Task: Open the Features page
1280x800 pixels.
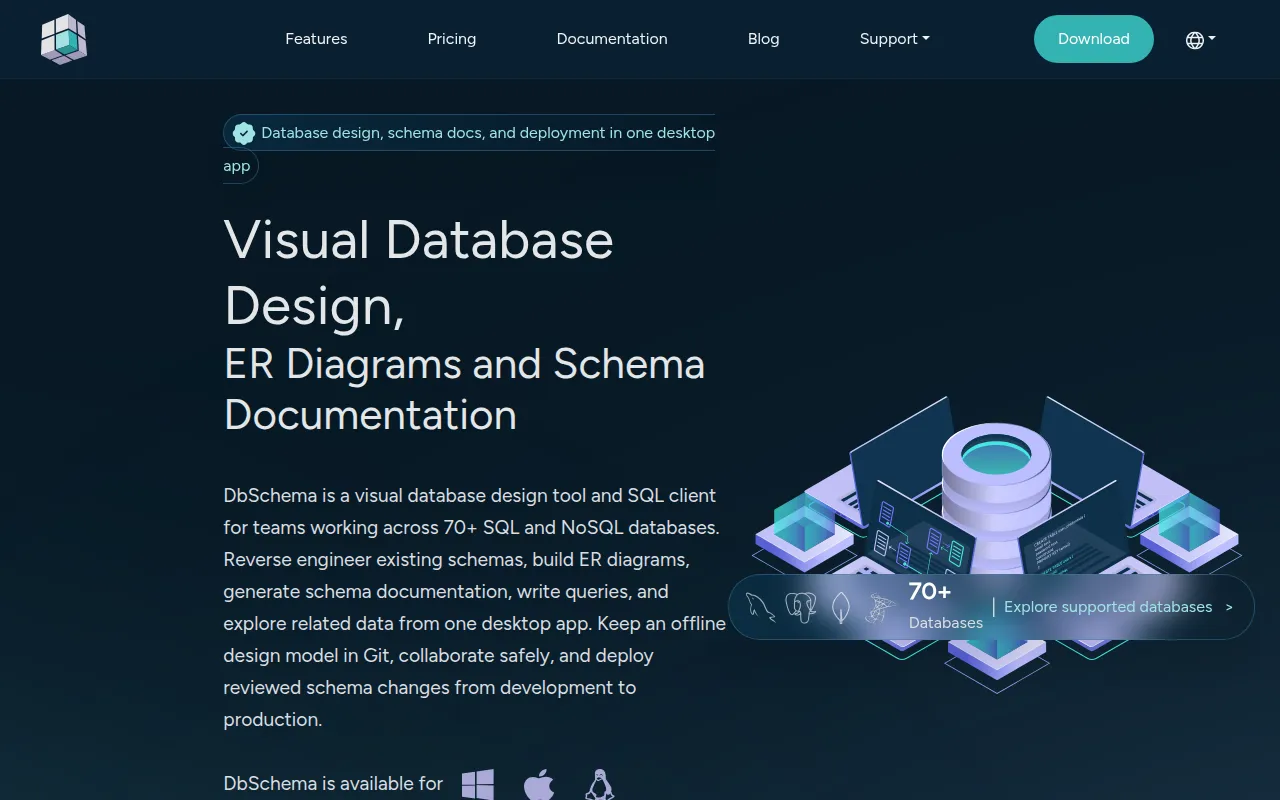Action: (316, 39)
